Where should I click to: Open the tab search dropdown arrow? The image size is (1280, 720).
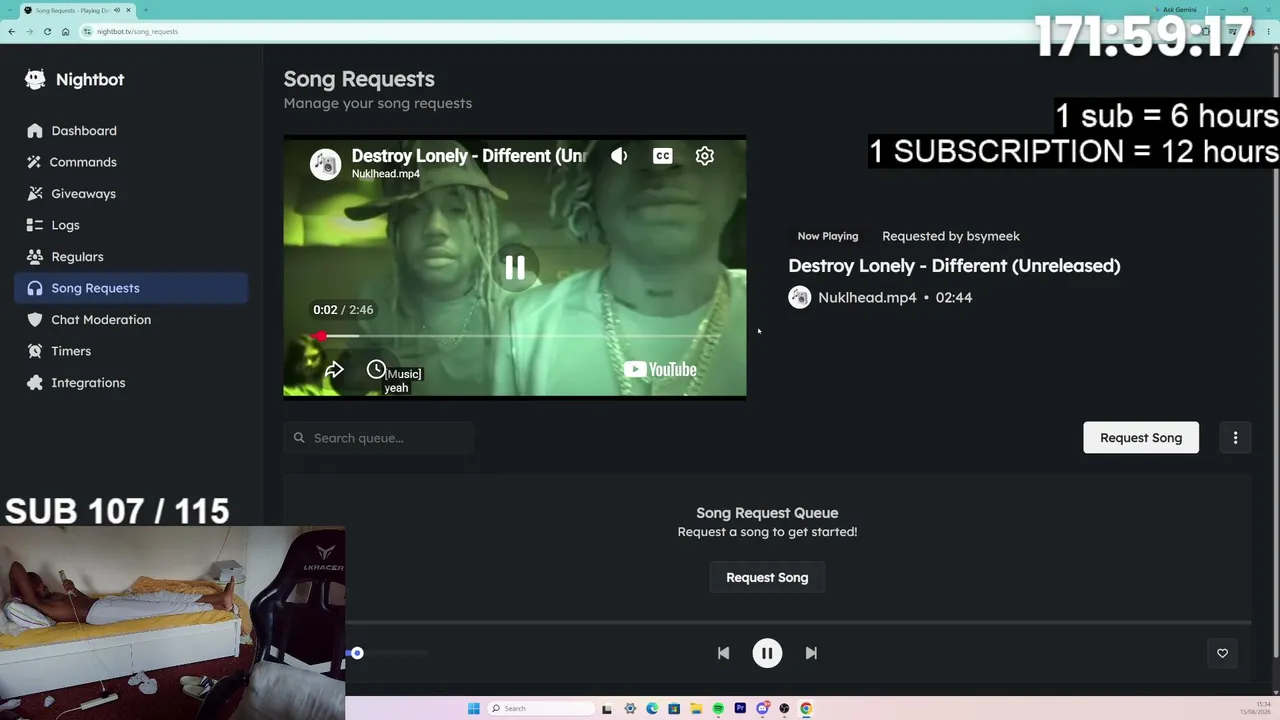pyautogui.click(x=9, y=10)
